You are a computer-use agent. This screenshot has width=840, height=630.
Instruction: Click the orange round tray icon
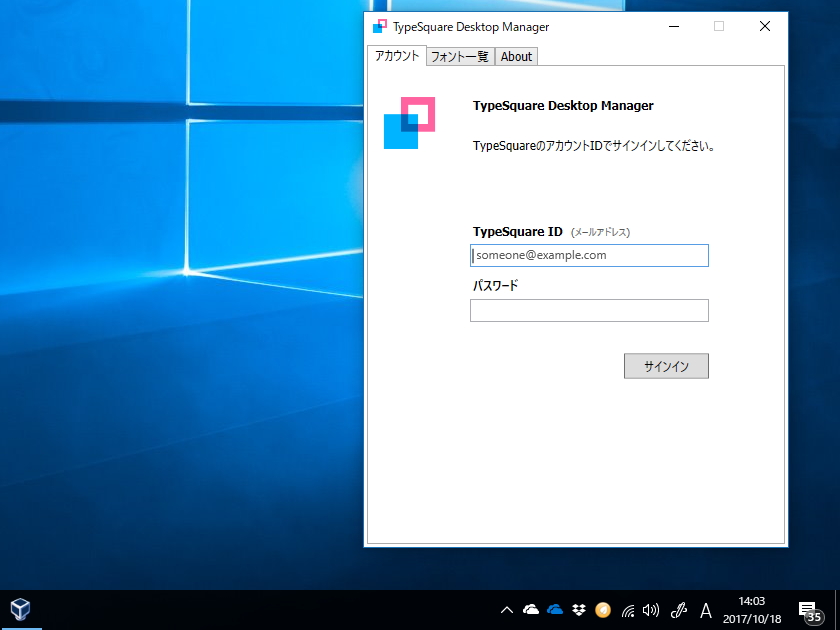click(603, 610)
